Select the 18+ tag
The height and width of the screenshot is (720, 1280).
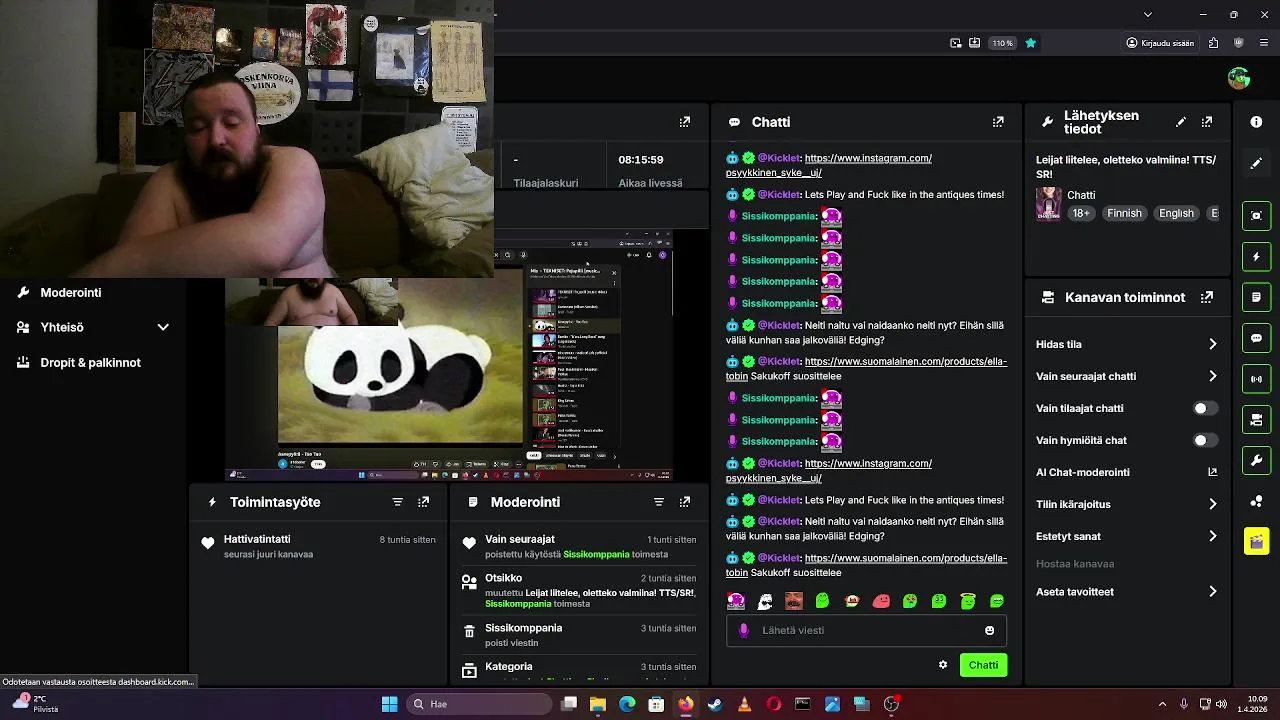(1081, 213)
